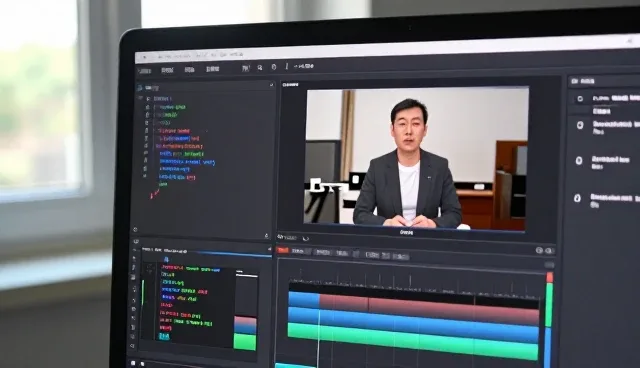The width and height of the screenshot is (640, 368).
Task: Click the left-pointing triangle in the vertical tool strip
Action: [132, 346]
